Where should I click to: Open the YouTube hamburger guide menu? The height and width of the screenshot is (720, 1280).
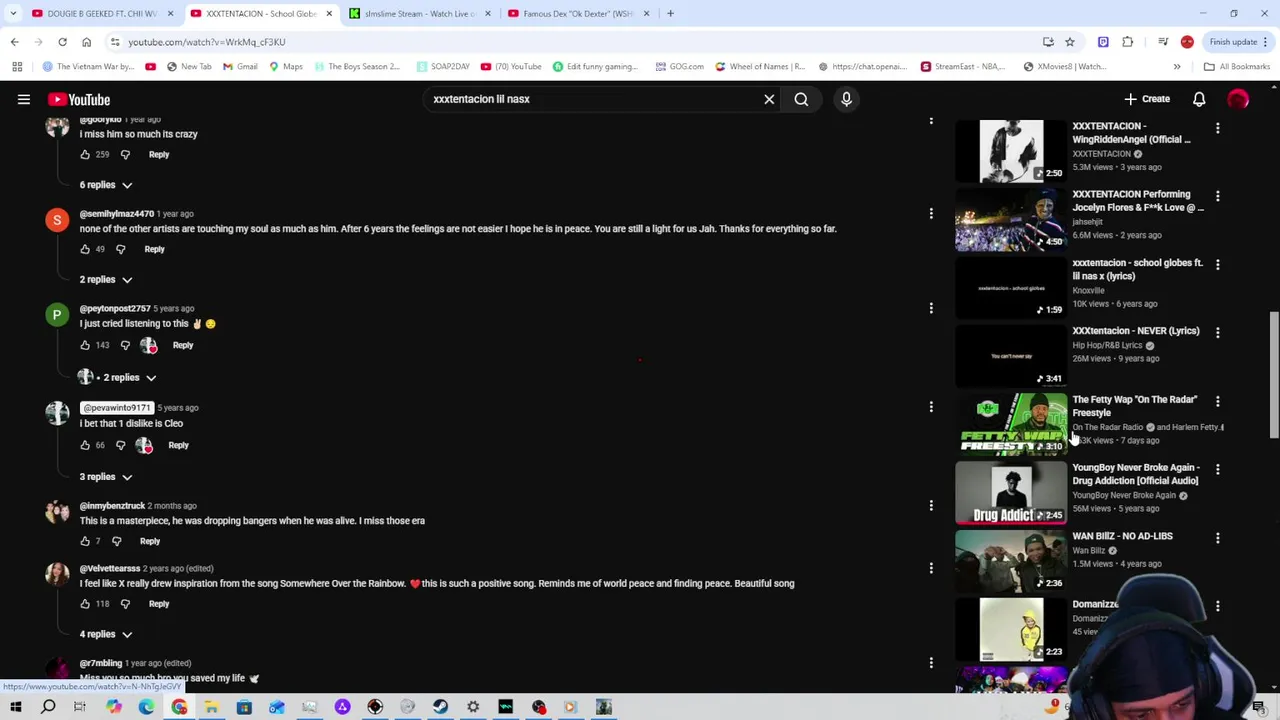tap(24, 99)
